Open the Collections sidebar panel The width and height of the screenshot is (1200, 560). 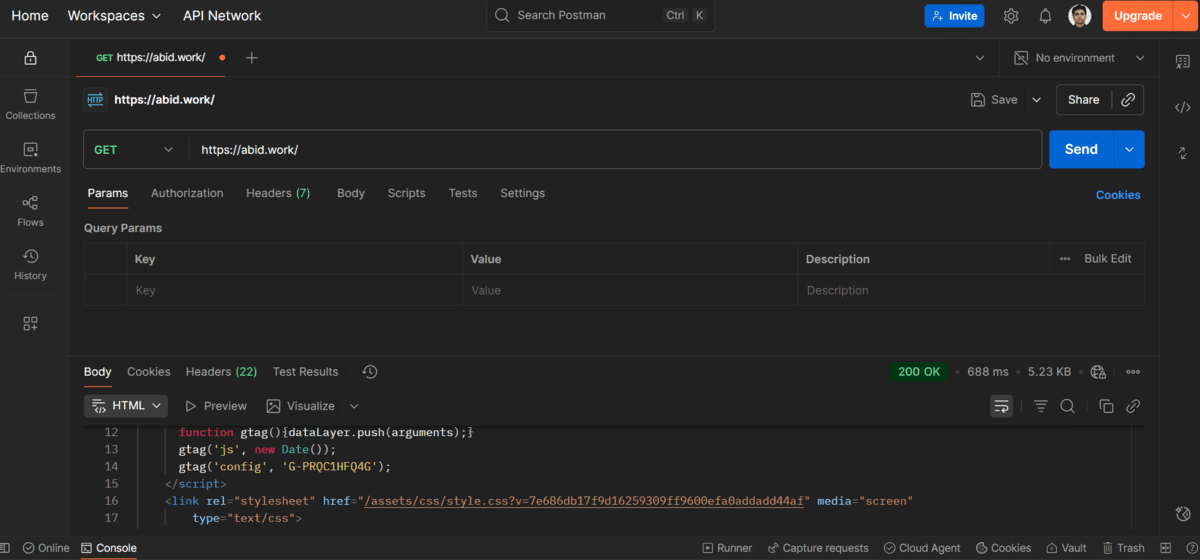tap(30, 104)
